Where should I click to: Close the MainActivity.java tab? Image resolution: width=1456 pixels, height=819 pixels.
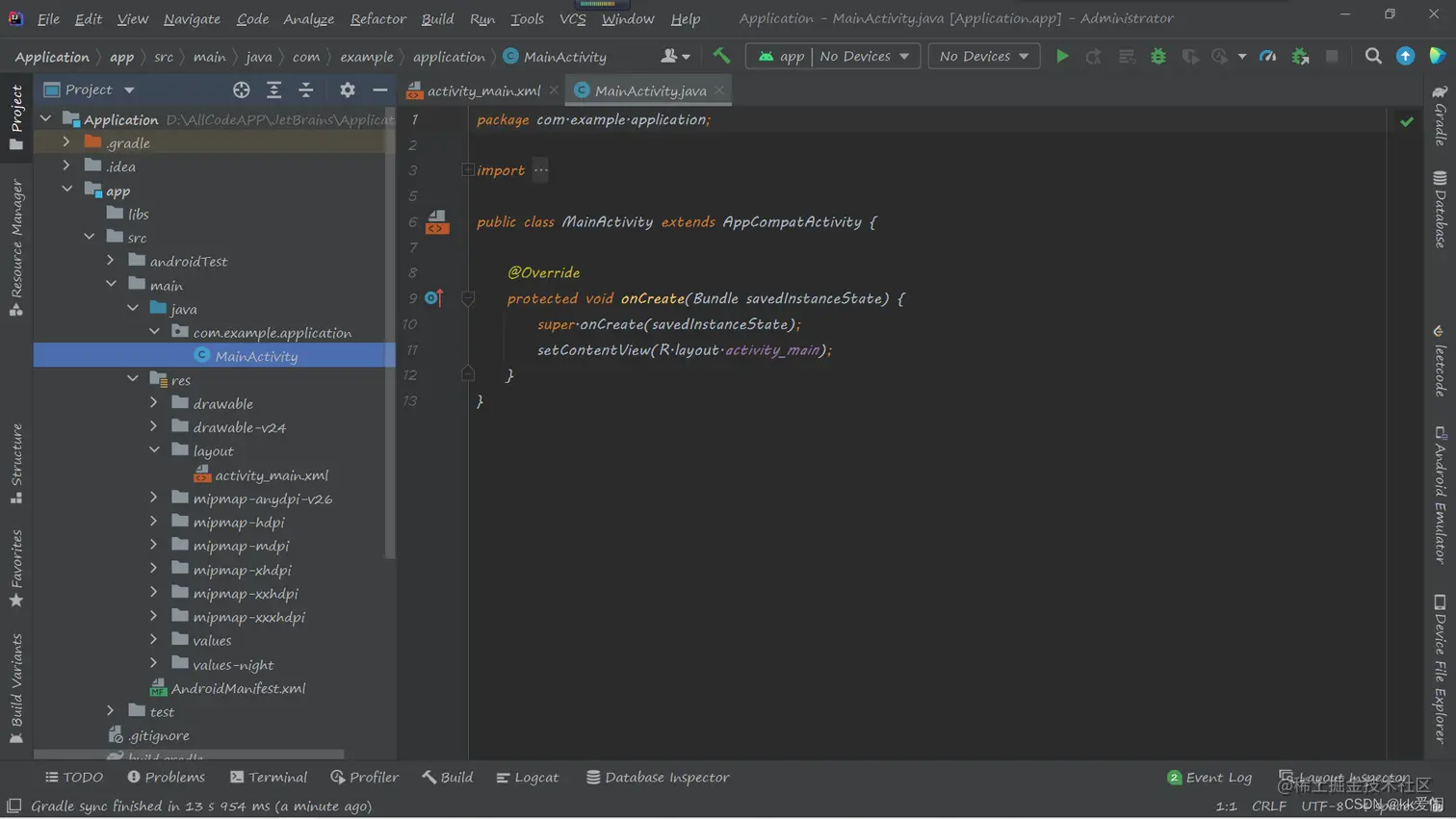click(x=719, y=90)
